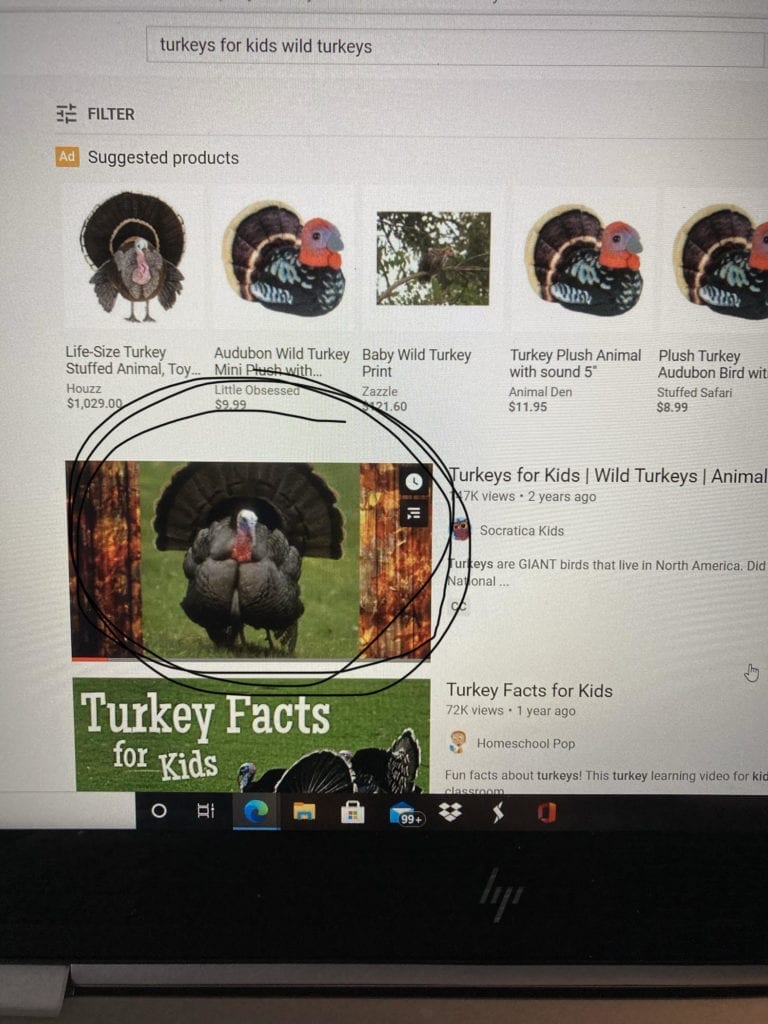Open Microsoft Edge from the taskbar
The image size is (768, 1024).
[256, 812]
